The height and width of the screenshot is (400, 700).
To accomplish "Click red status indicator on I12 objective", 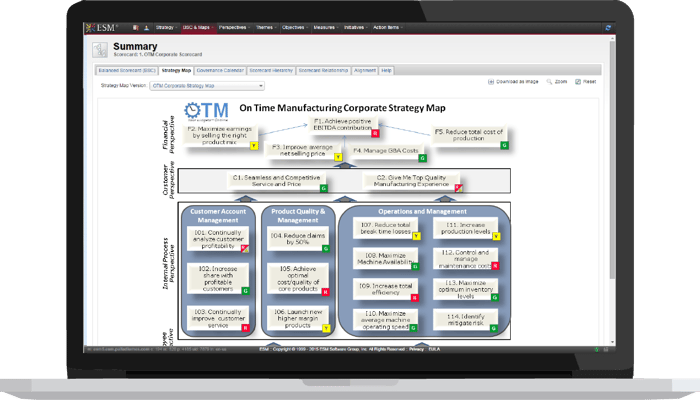I will click(x=495, y=266).
